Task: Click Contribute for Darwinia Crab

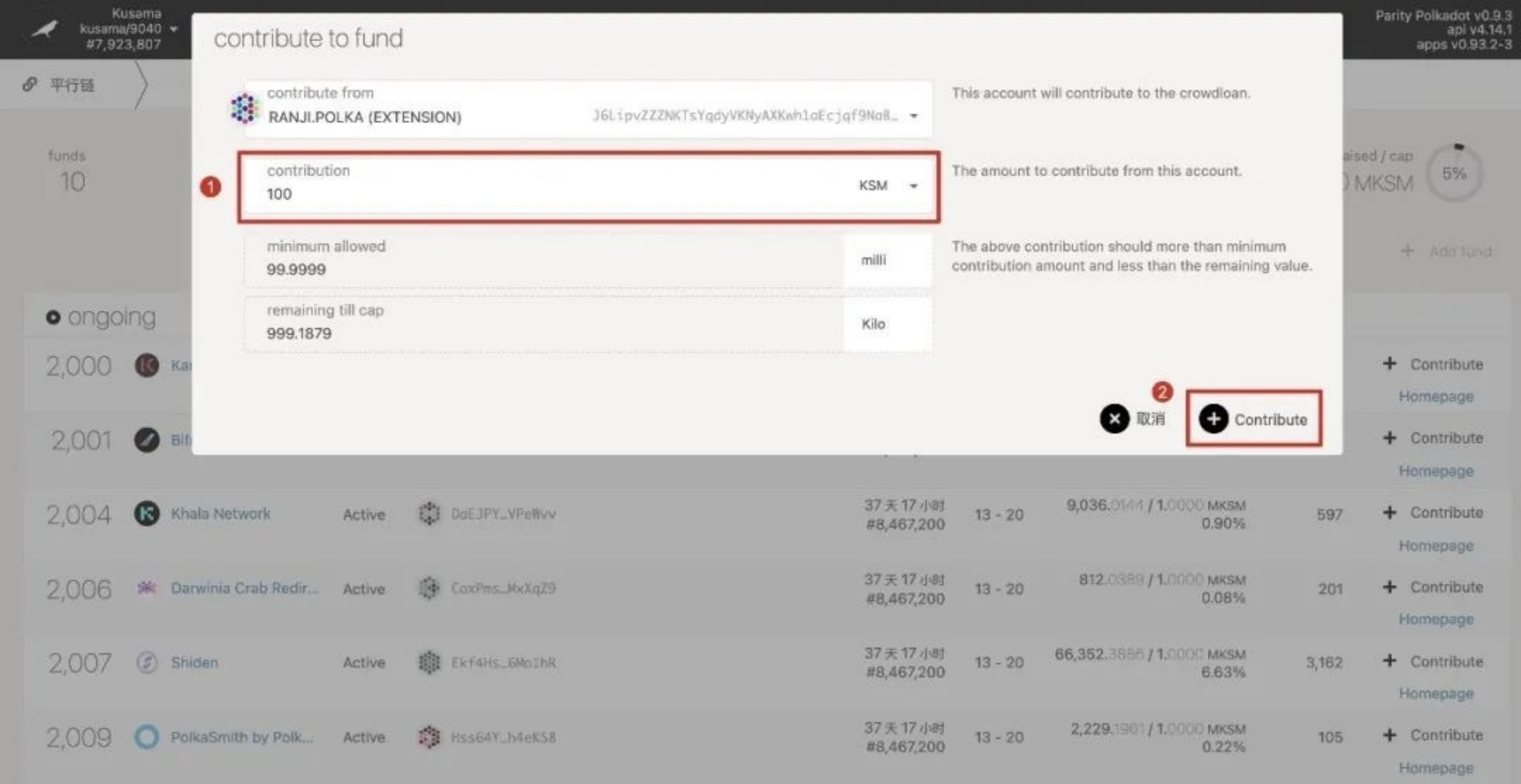Action: pyautogui.click(x=1433, y=587)
